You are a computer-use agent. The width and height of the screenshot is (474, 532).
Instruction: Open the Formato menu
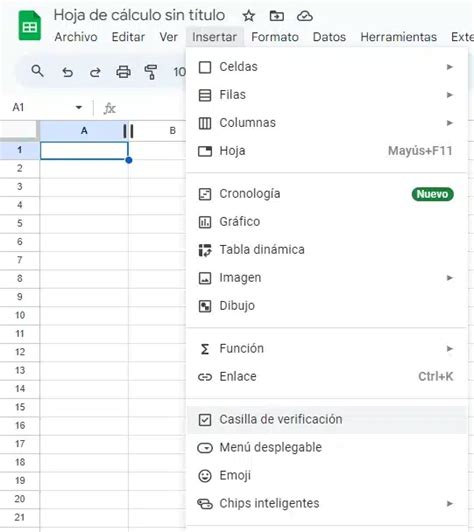275,37
